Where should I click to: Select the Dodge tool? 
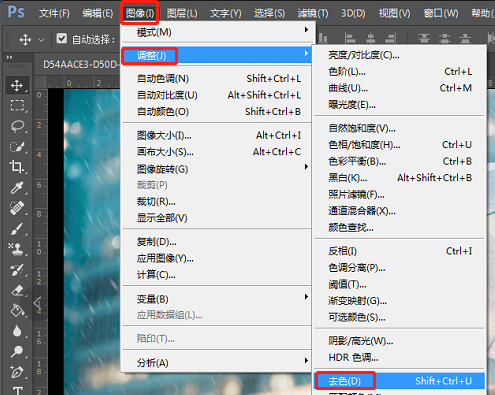tap(17, 351)
